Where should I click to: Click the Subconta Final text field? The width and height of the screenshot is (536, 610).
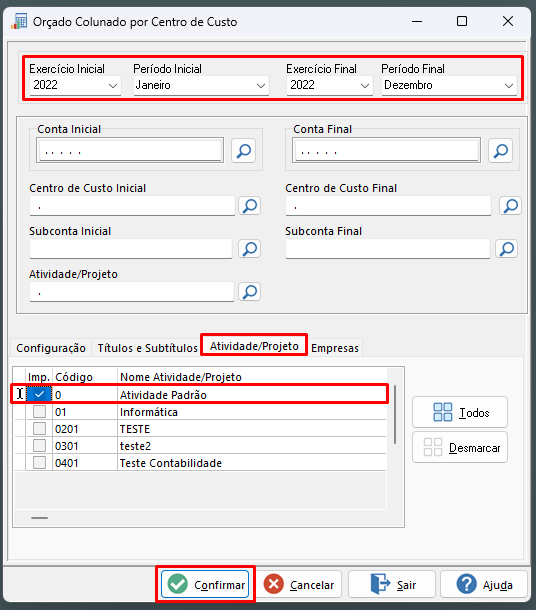[x=387, y=249]
